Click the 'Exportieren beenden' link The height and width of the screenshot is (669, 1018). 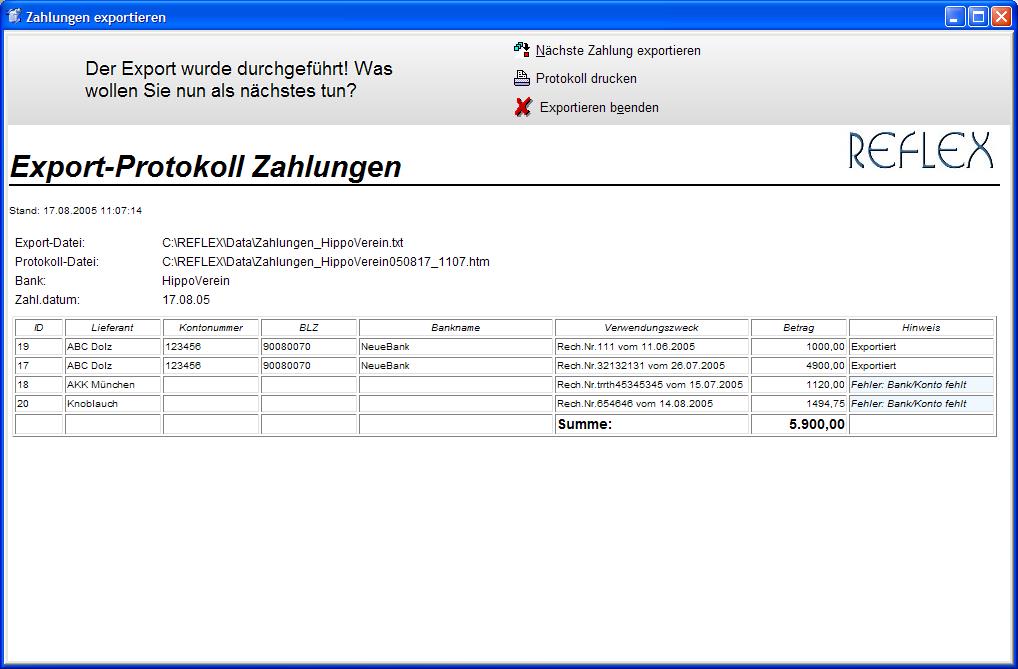click(x=599, y=108)
